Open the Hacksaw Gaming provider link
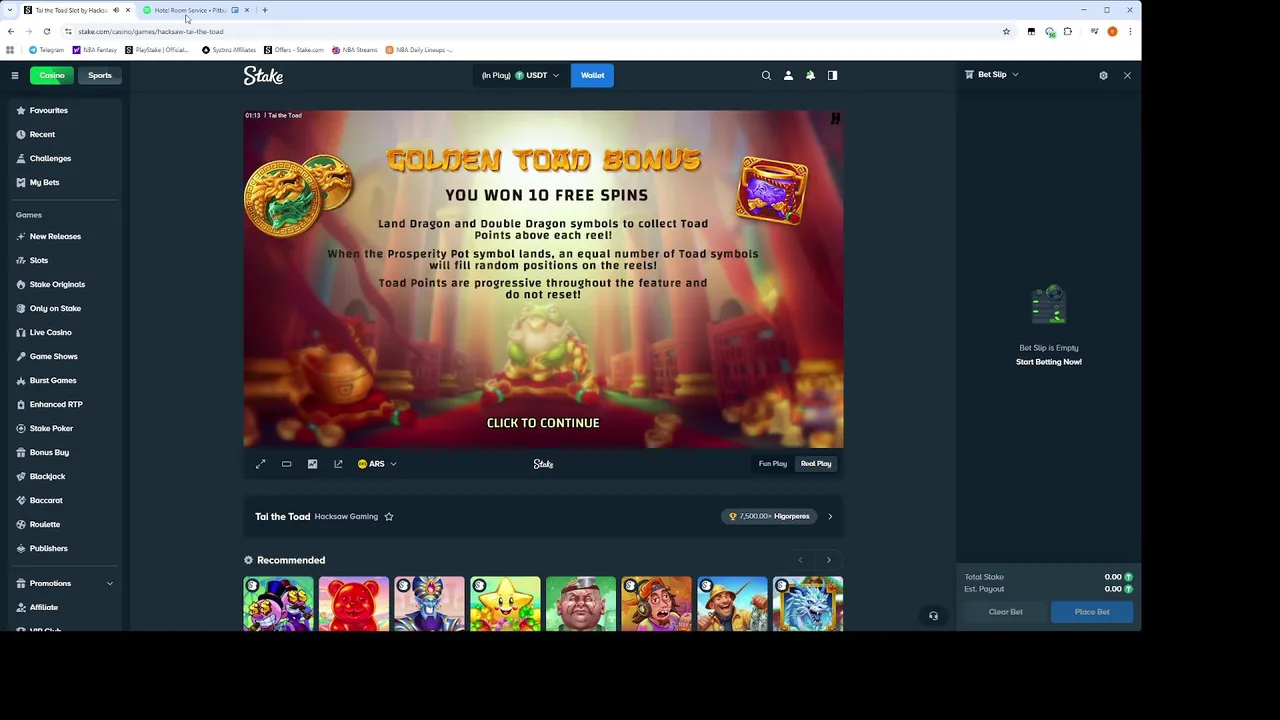The width and height of the screenshot is (1280, 720). [x=346, y=517]
